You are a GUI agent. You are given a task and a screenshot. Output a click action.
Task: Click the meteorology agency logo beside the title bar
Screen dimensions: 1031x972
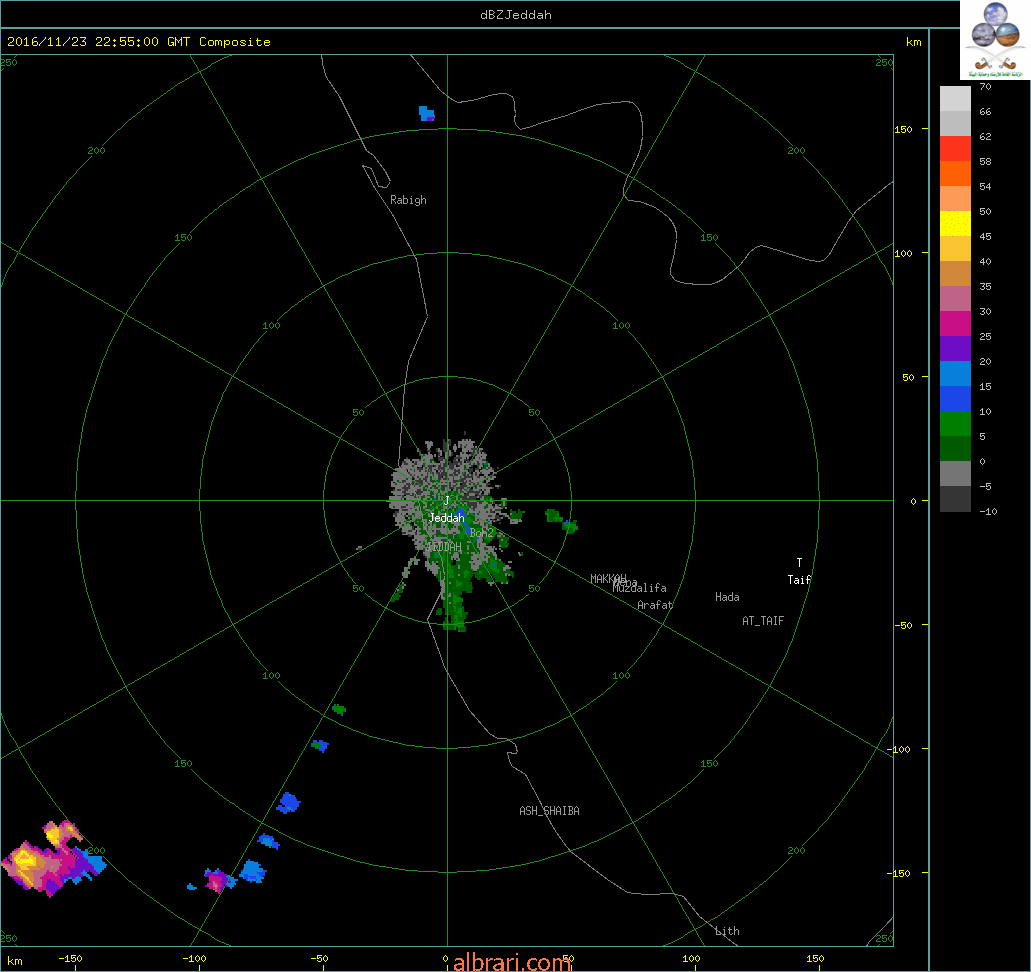pos(995,40)
